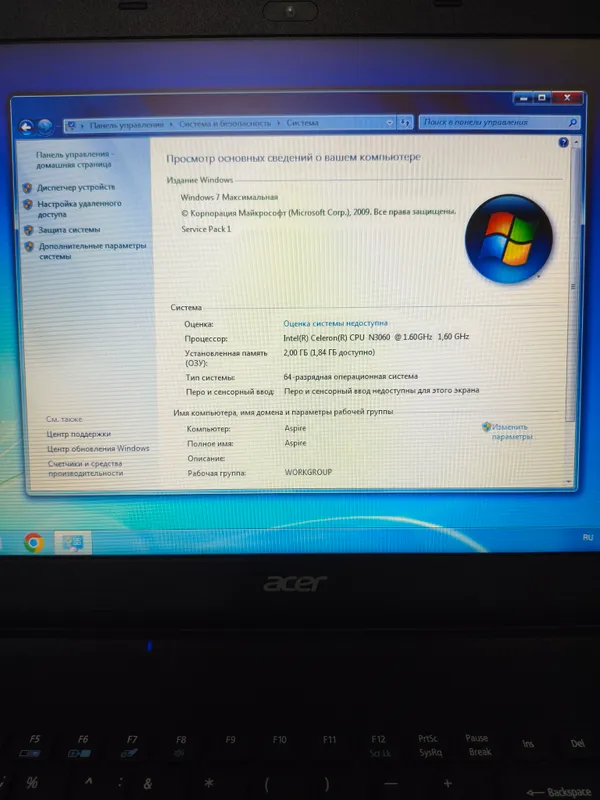
Task: Select the Control Panel taskbar button
Action: pos(72,542)
